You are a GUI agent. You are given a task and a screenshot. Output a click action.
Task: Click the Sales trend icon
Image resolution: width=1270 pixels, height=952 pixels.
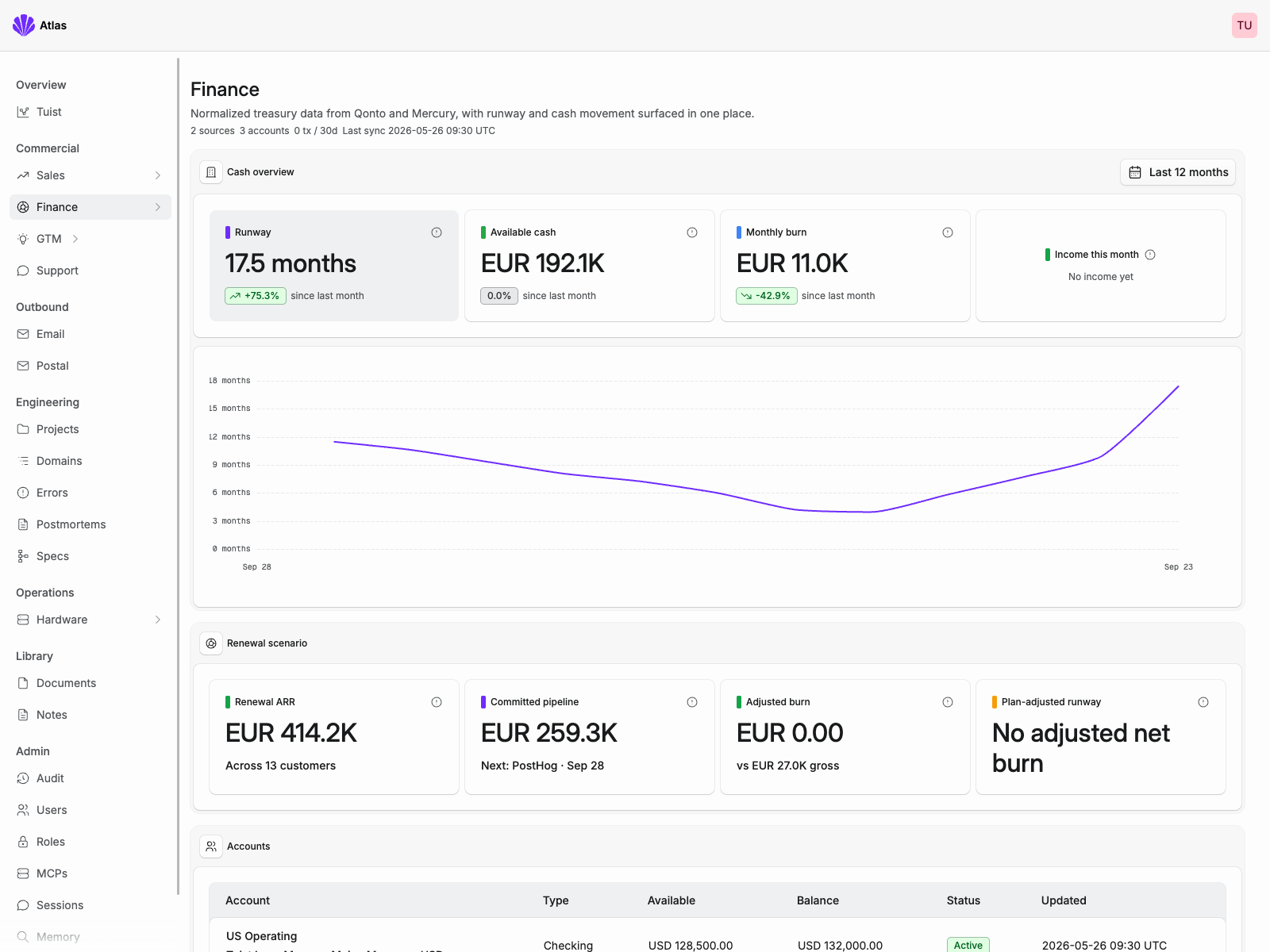click(23, 175)
